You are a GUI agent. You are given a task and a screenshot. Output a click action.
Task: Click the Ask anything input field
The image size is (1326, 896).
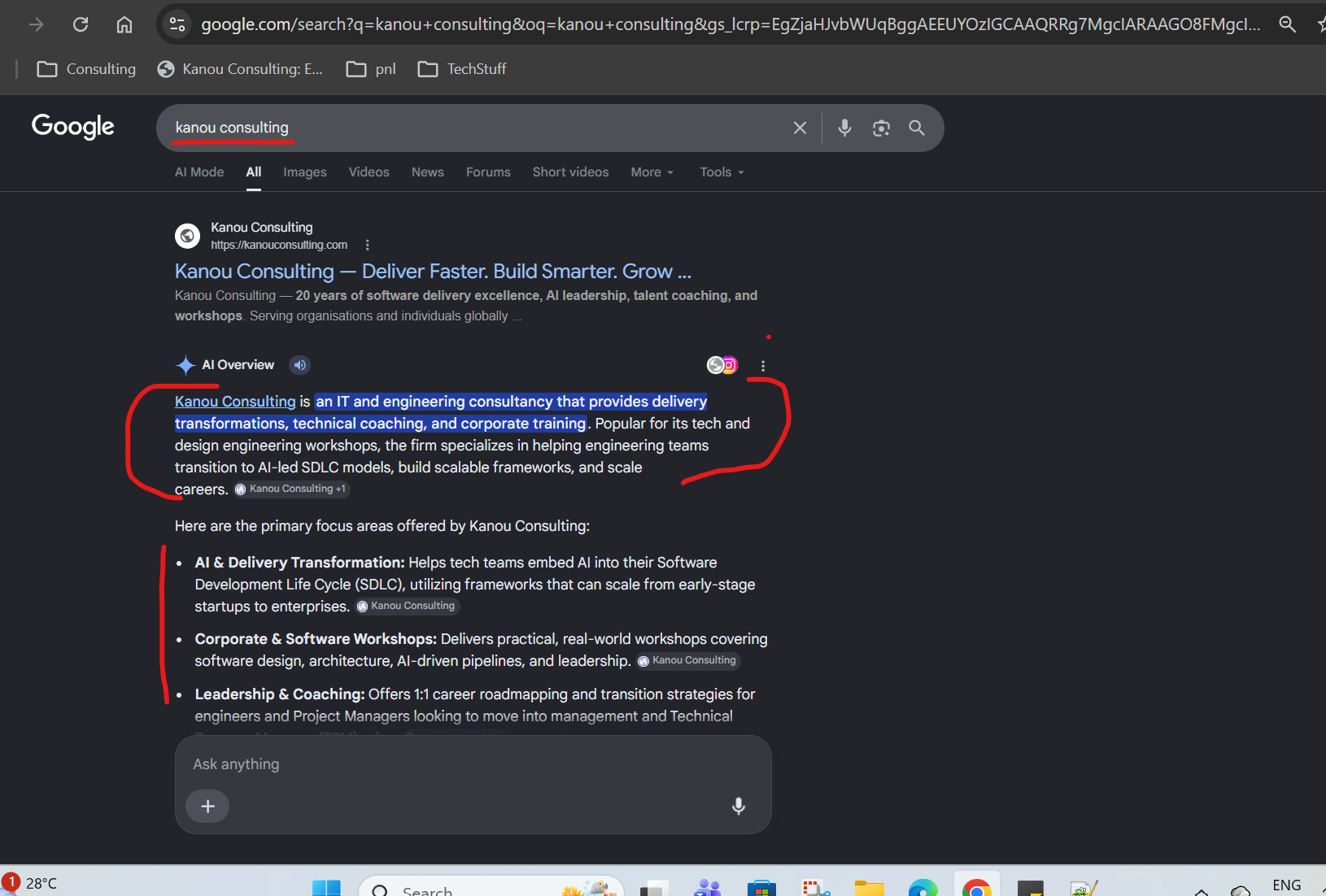(472, 764)
